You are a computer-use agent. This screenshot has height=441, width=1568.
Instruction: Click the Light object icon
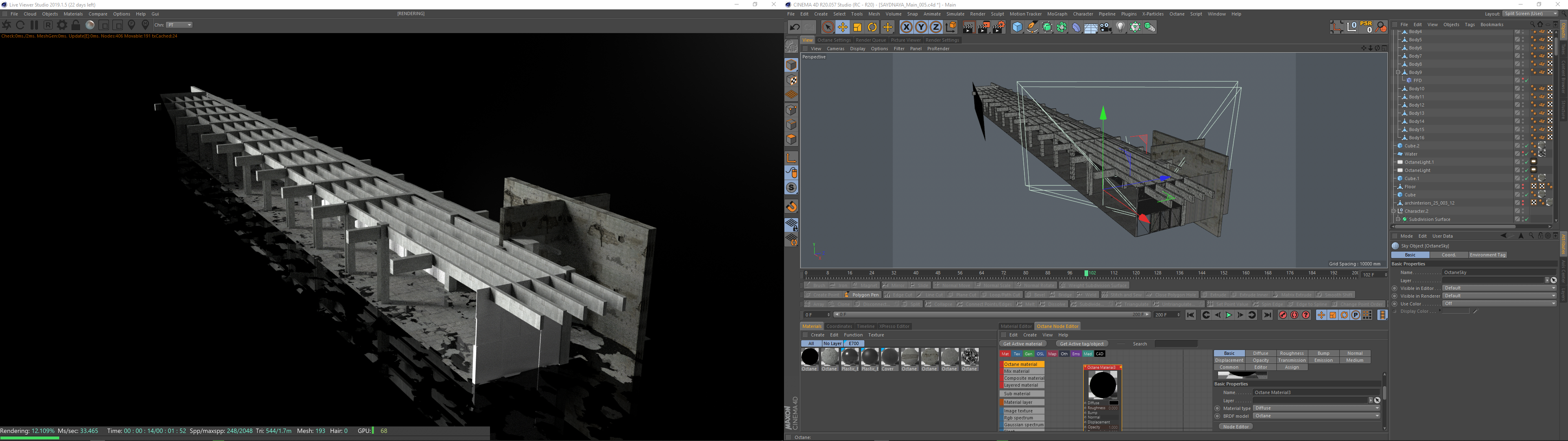[1120, 27]
